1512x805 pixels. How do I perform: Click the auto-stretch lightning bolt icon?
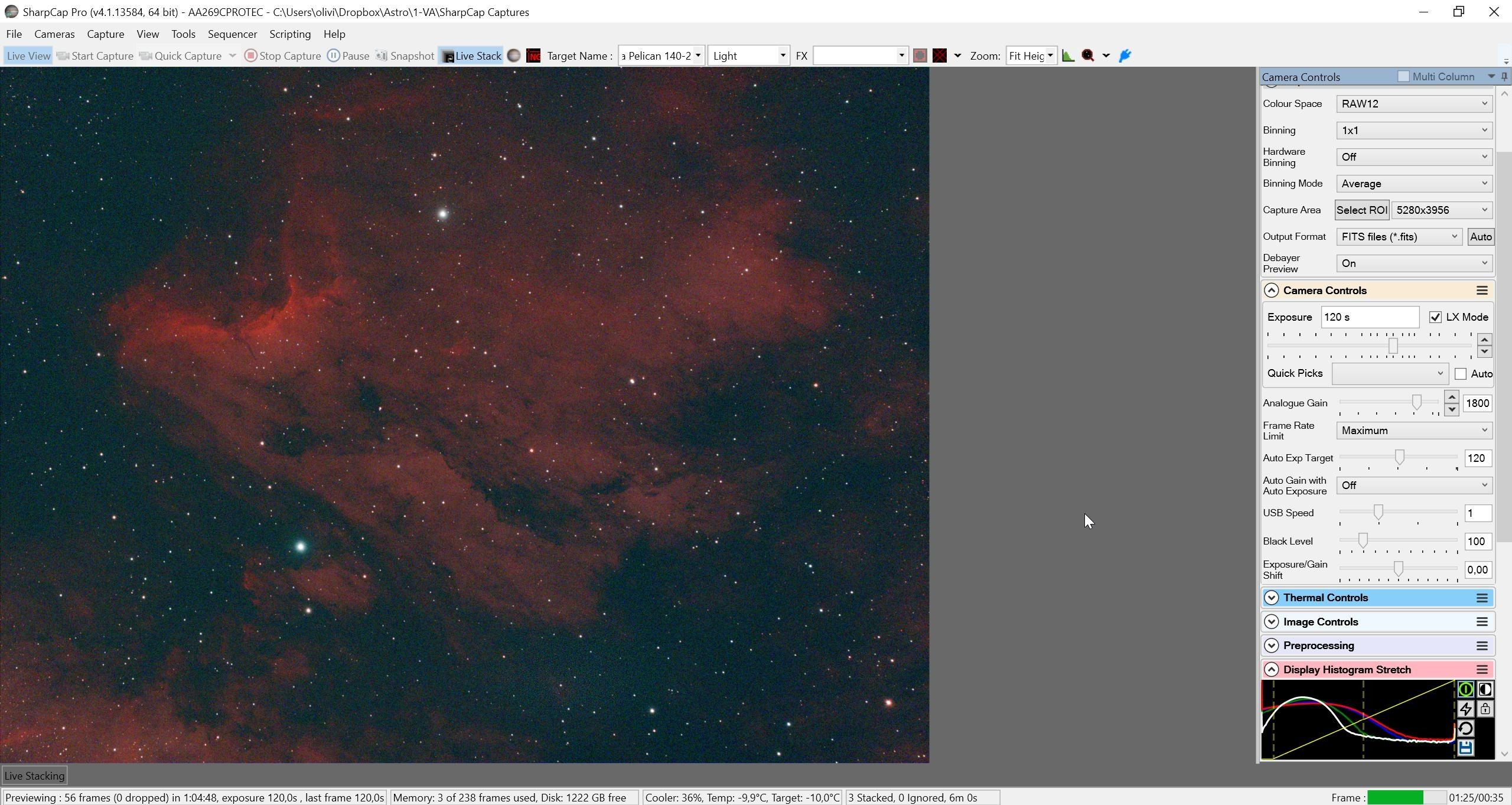click(1465, 709)
